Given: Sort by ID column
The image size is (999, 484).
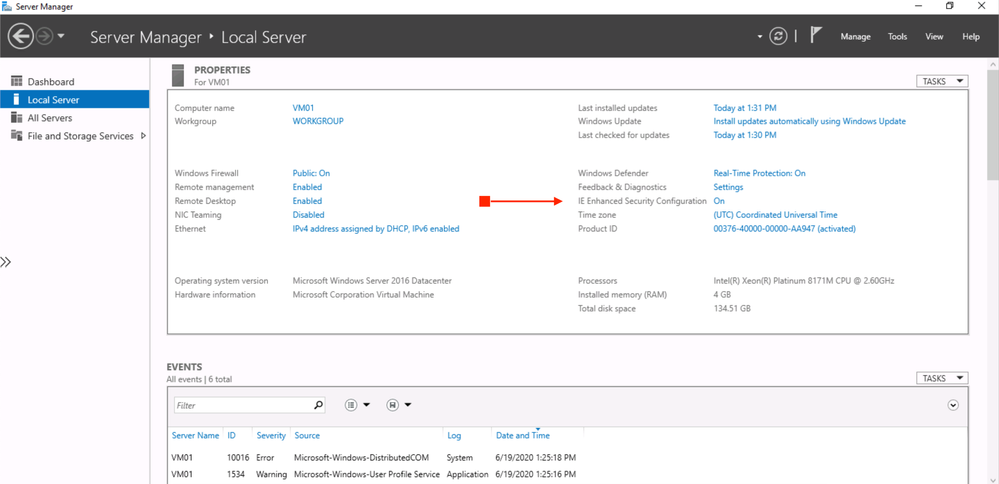Looking at the screenshot, I should [232, 436].
